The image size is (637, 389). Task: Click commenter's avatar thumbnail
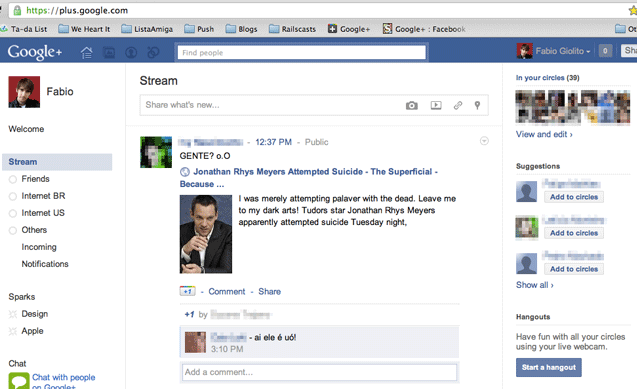coord(195,342)
